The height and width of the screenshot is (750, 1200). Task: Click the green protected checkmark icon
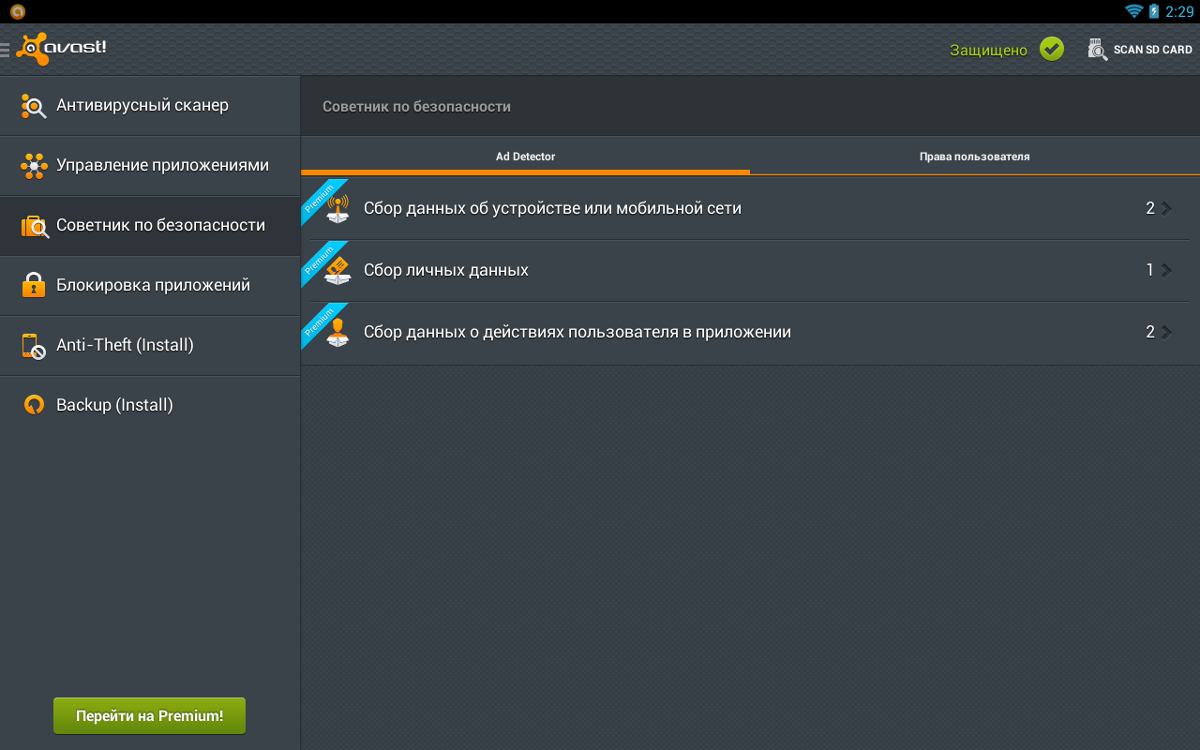(x=1051, y=49)
